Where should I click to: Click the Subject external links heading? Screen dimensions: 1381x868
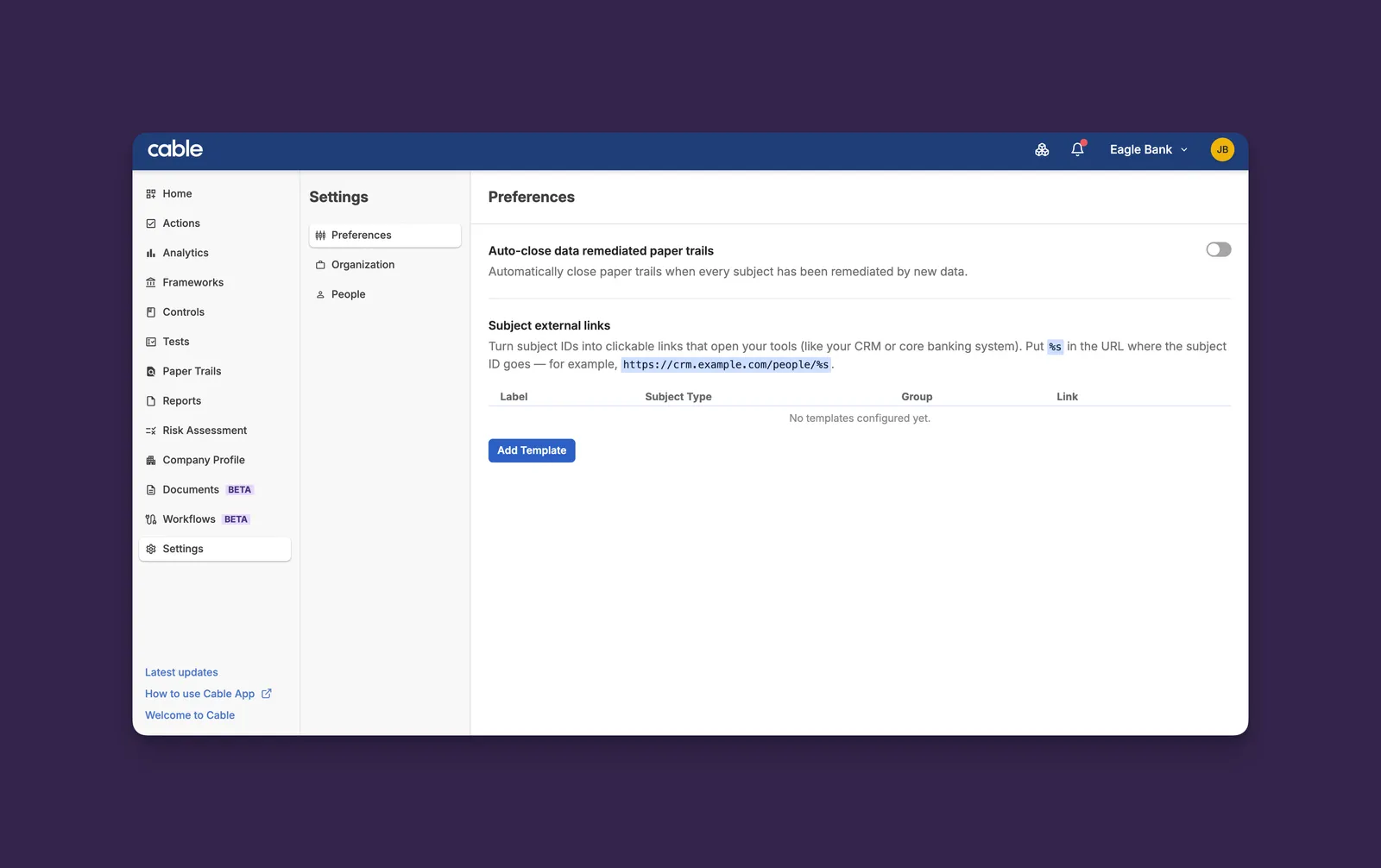point(549,326)
